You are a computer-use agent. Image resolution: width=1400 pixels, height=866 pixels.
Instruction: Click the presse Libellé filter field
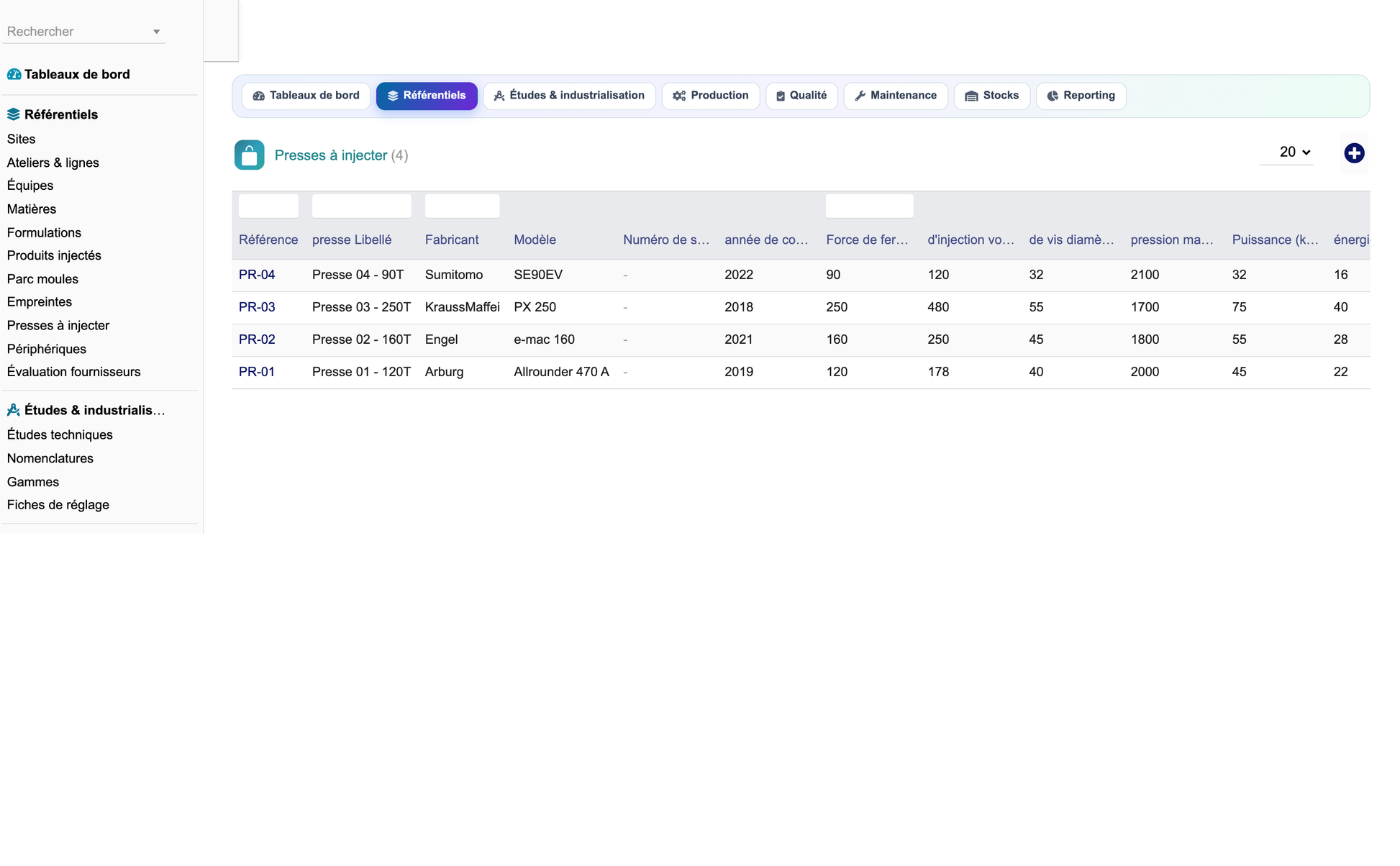[x=362, y=206]
